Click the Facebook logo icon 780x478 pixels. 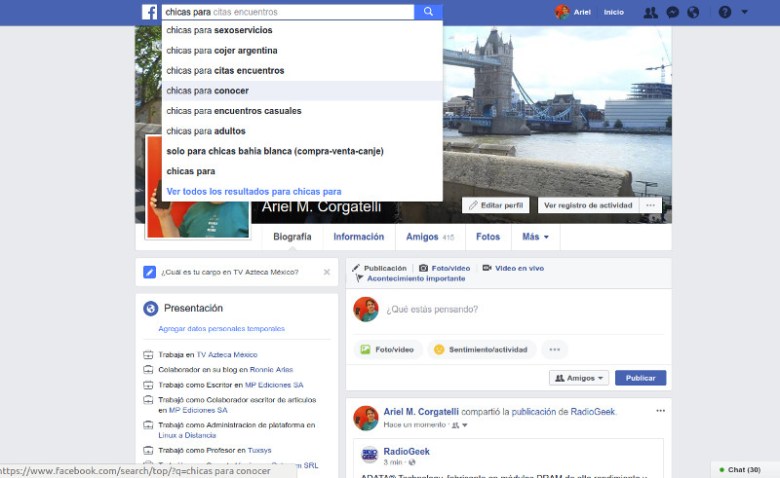pyautogui.click(x=149, y=12)
